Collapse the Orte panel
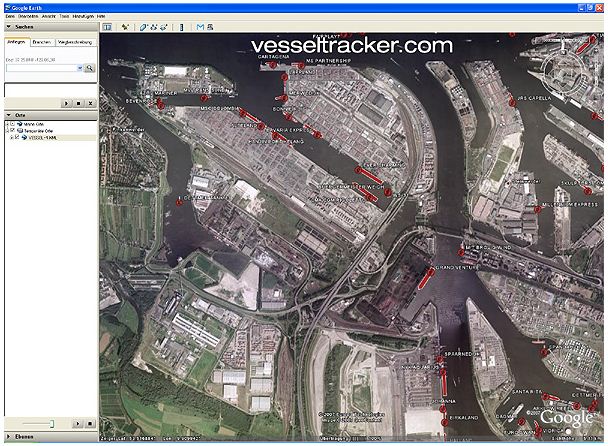608x446 pixels. pos(9,115)
